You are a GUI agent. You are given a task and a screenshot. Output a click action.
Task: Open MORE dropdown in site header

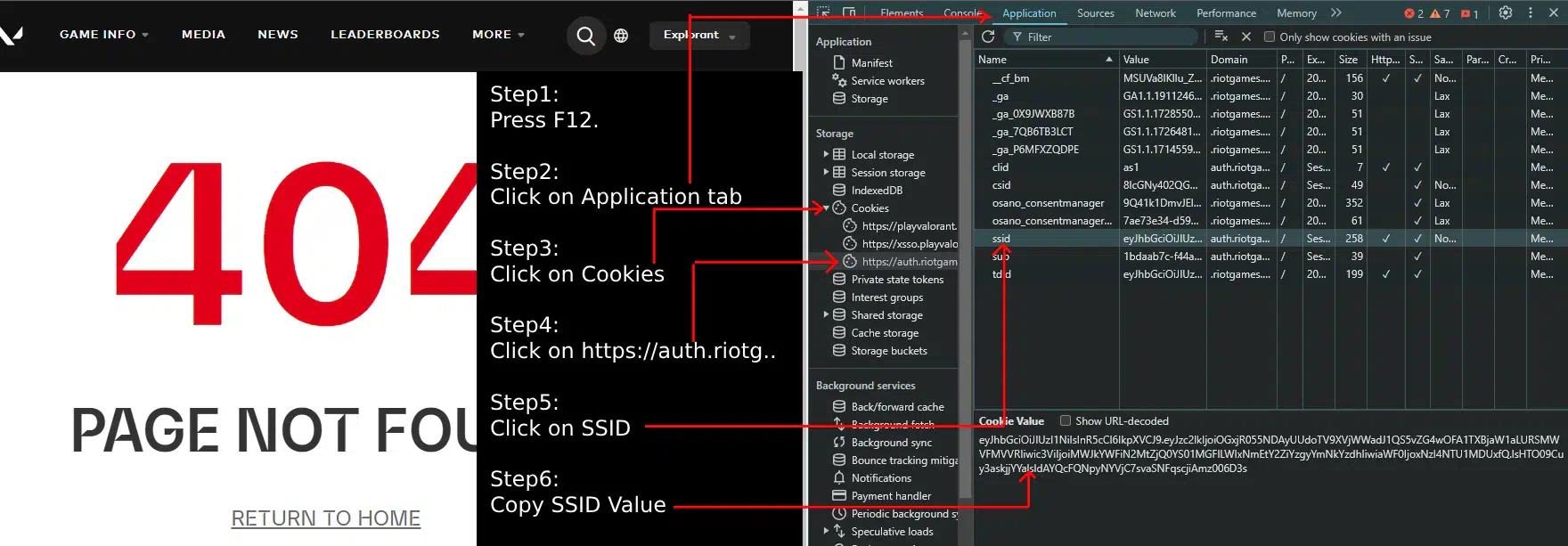point(498,35)
